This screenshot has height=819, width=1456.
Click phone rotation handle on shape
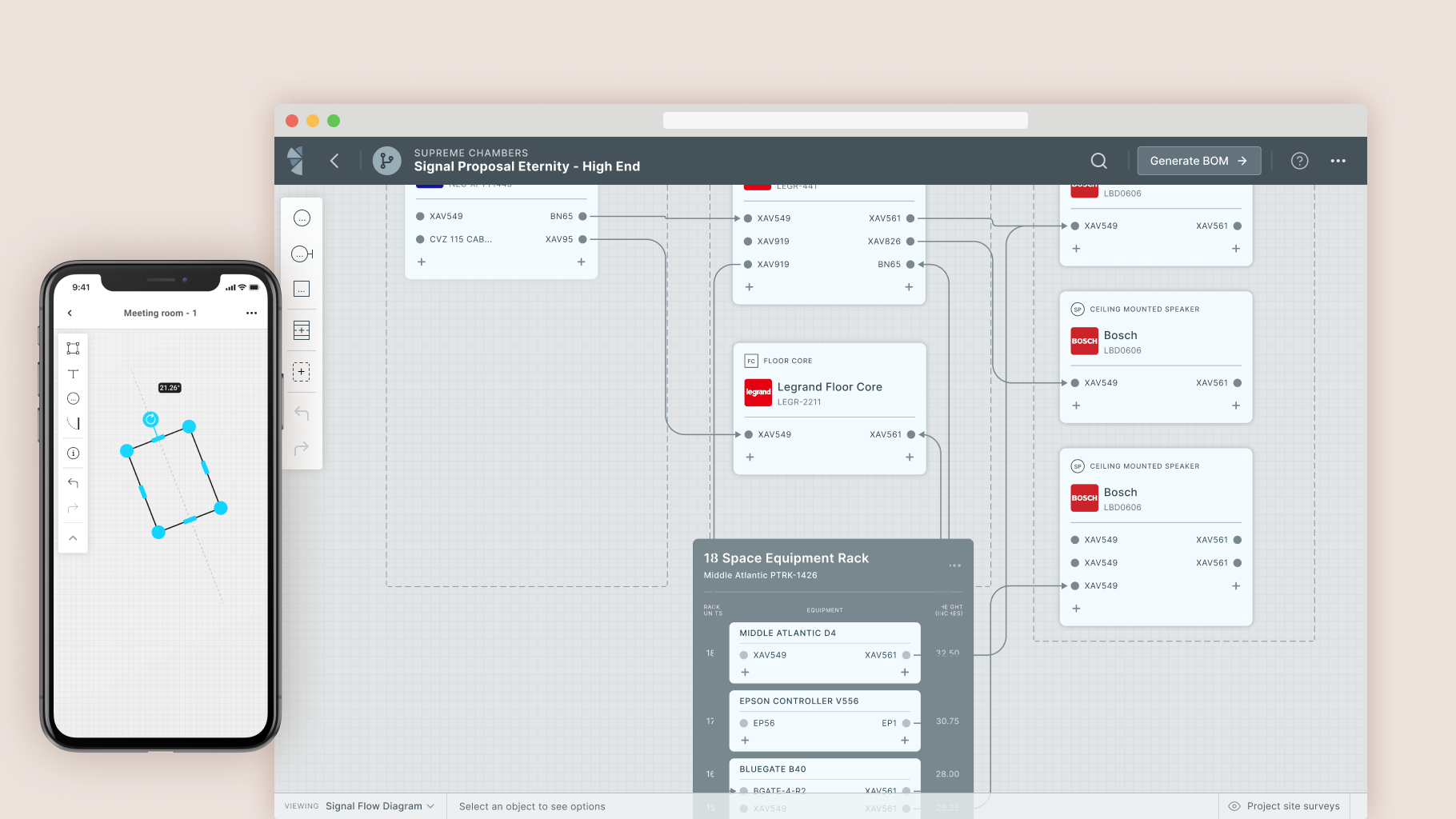150,419
